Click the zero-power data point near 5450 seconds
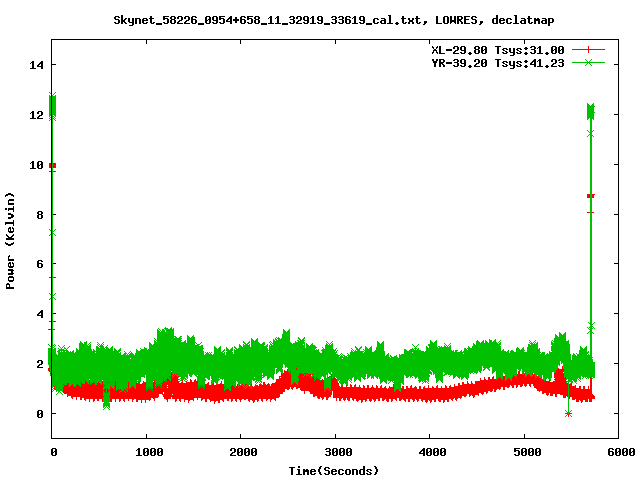 [568, 413]
